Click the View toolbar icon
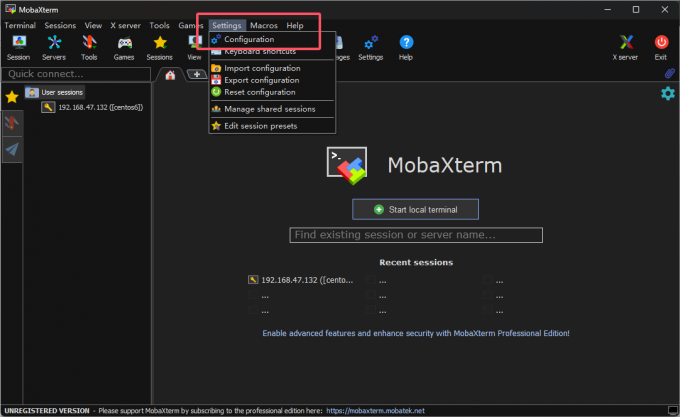 194,48
